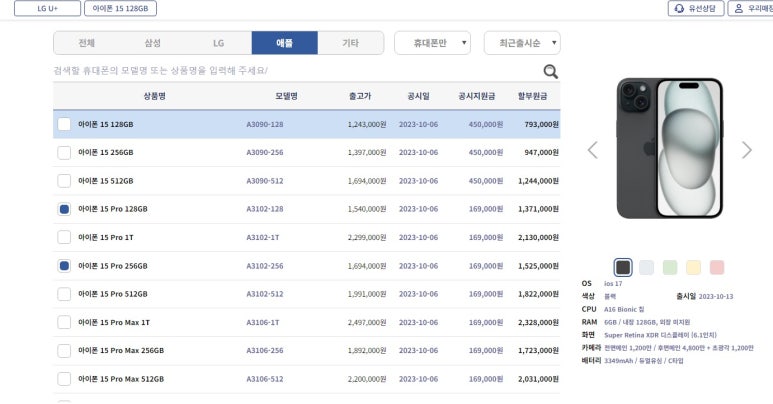Image resolution: width=773 pixels, height=404 pixels.
Task: Click model name A3106-512
Action: pyautogui.click(x=265, y=379)
